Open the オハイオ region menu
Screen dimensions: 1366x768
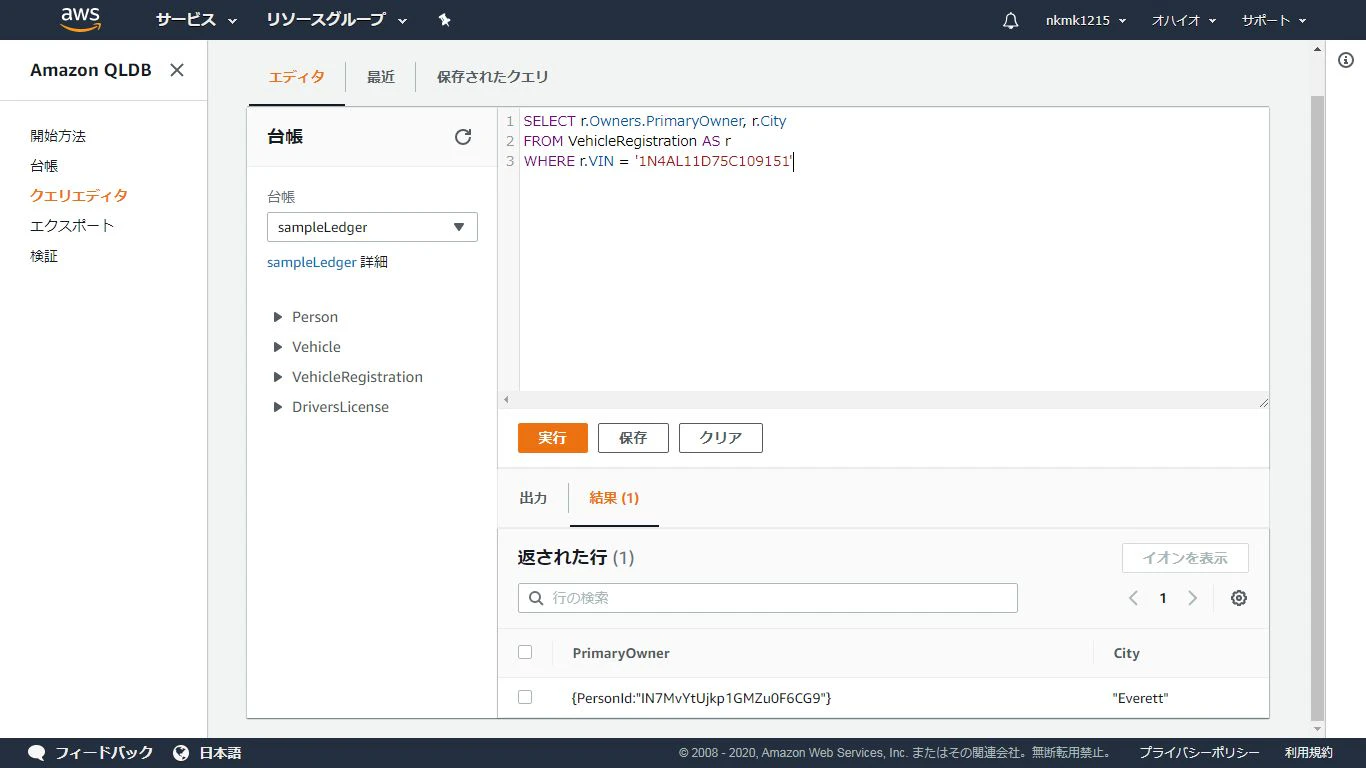(x=1184, y=20)
